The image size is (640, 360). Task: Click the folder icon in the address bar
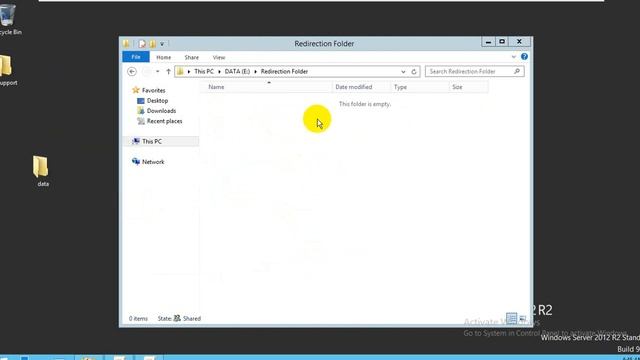coord(180,71)
